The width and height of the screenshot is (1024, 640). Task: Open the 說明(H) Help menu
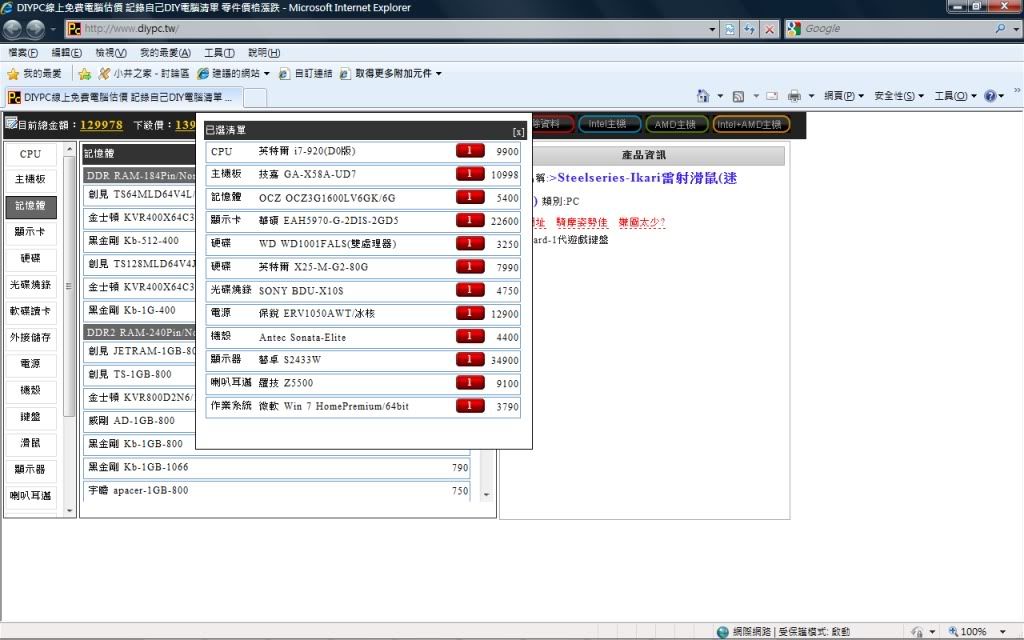coord(264,52)
